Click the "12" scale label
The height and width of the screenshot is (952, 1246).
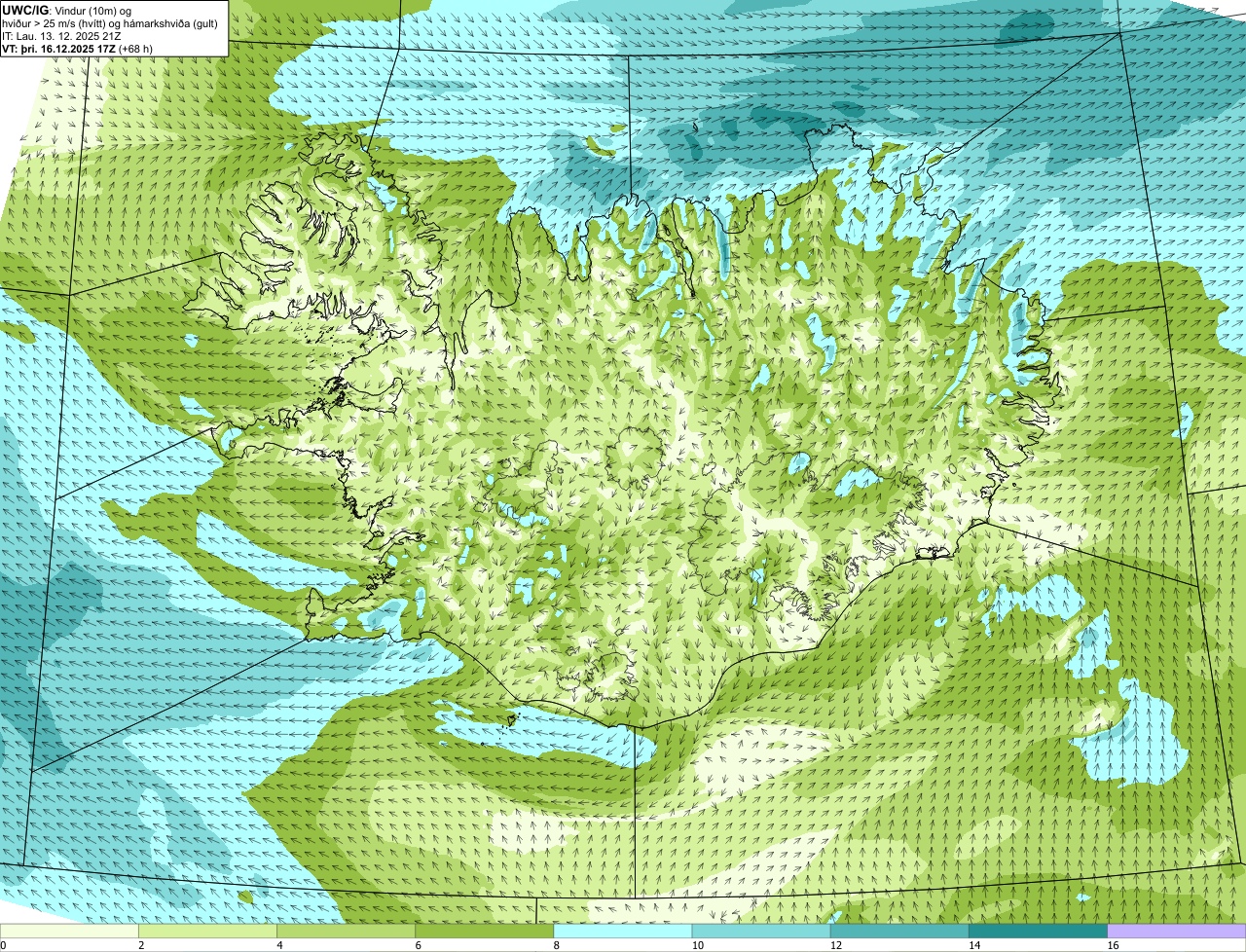[835, 945]
